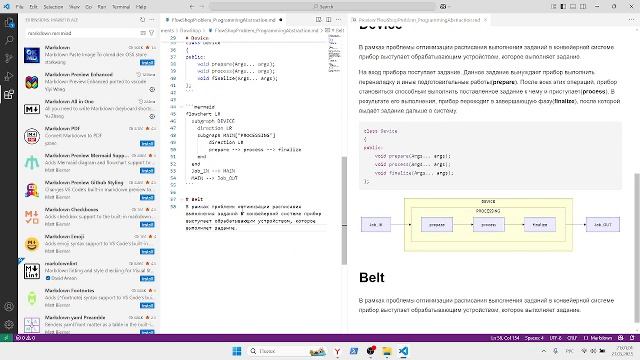Clear extensions search results icon

tap(143, 33)
